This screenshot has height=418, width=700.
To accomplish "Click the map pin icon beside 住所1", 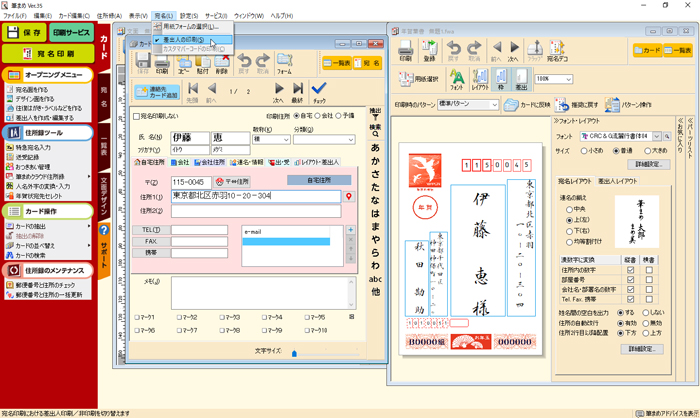I will tap(349, 197).
